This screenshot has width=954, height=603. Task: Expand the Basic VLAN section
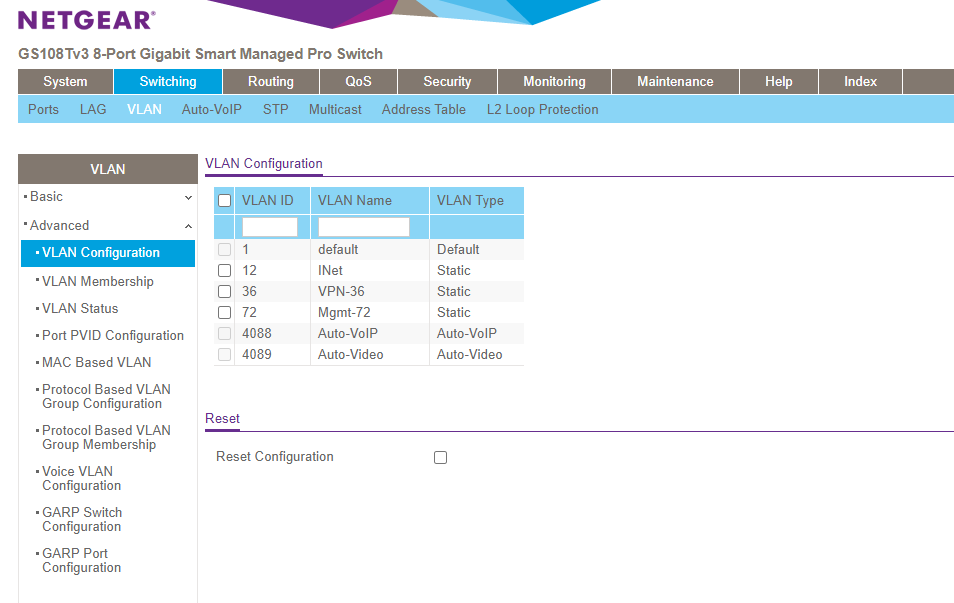pos(107,197)
